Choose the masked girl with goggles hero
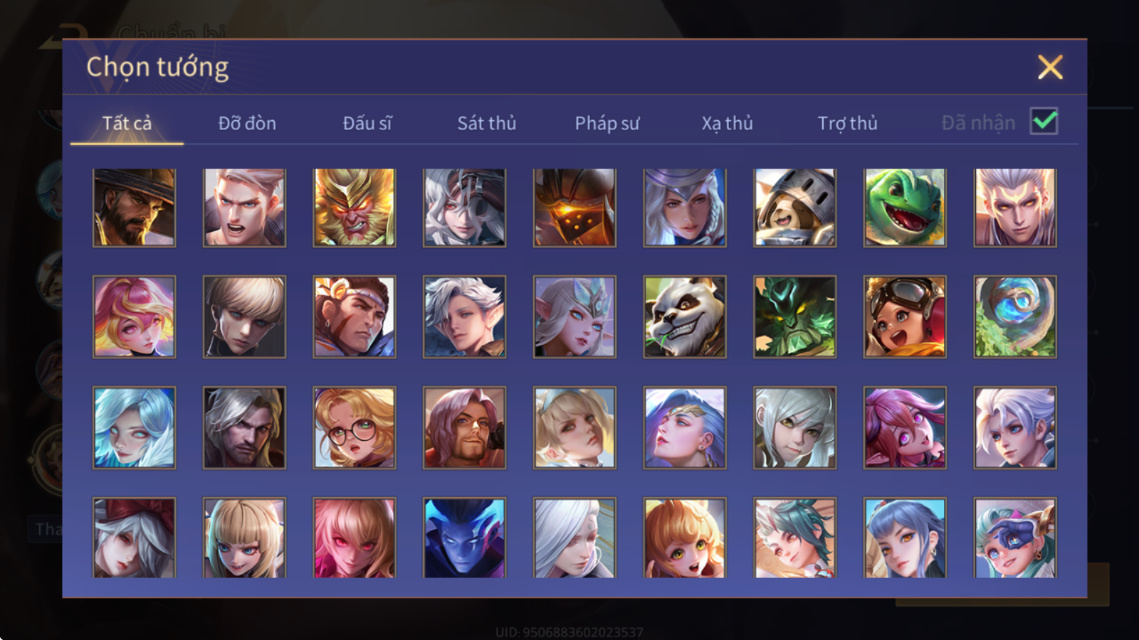 coord(1015,538)
